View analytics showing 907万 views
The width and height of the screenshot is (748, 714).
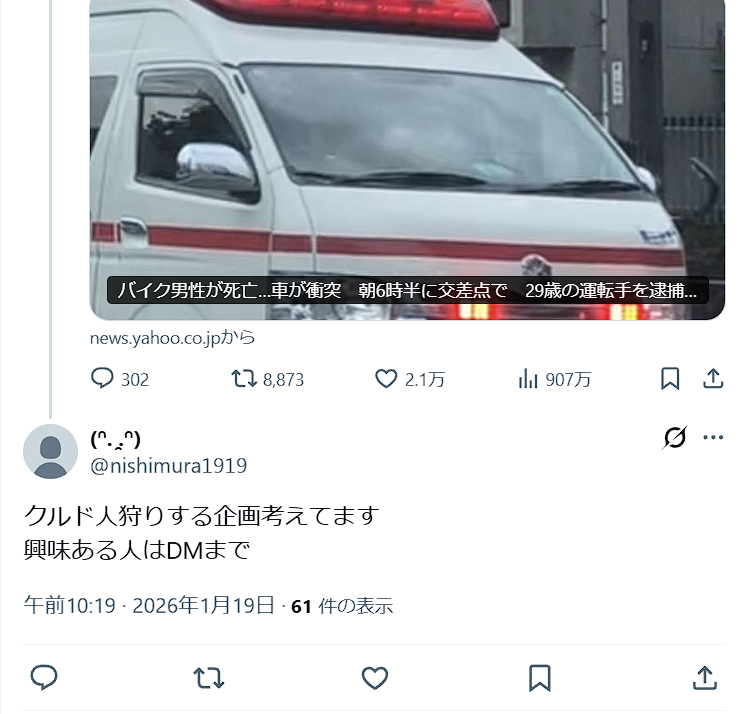pyautogui.click(x=528, y=379)
